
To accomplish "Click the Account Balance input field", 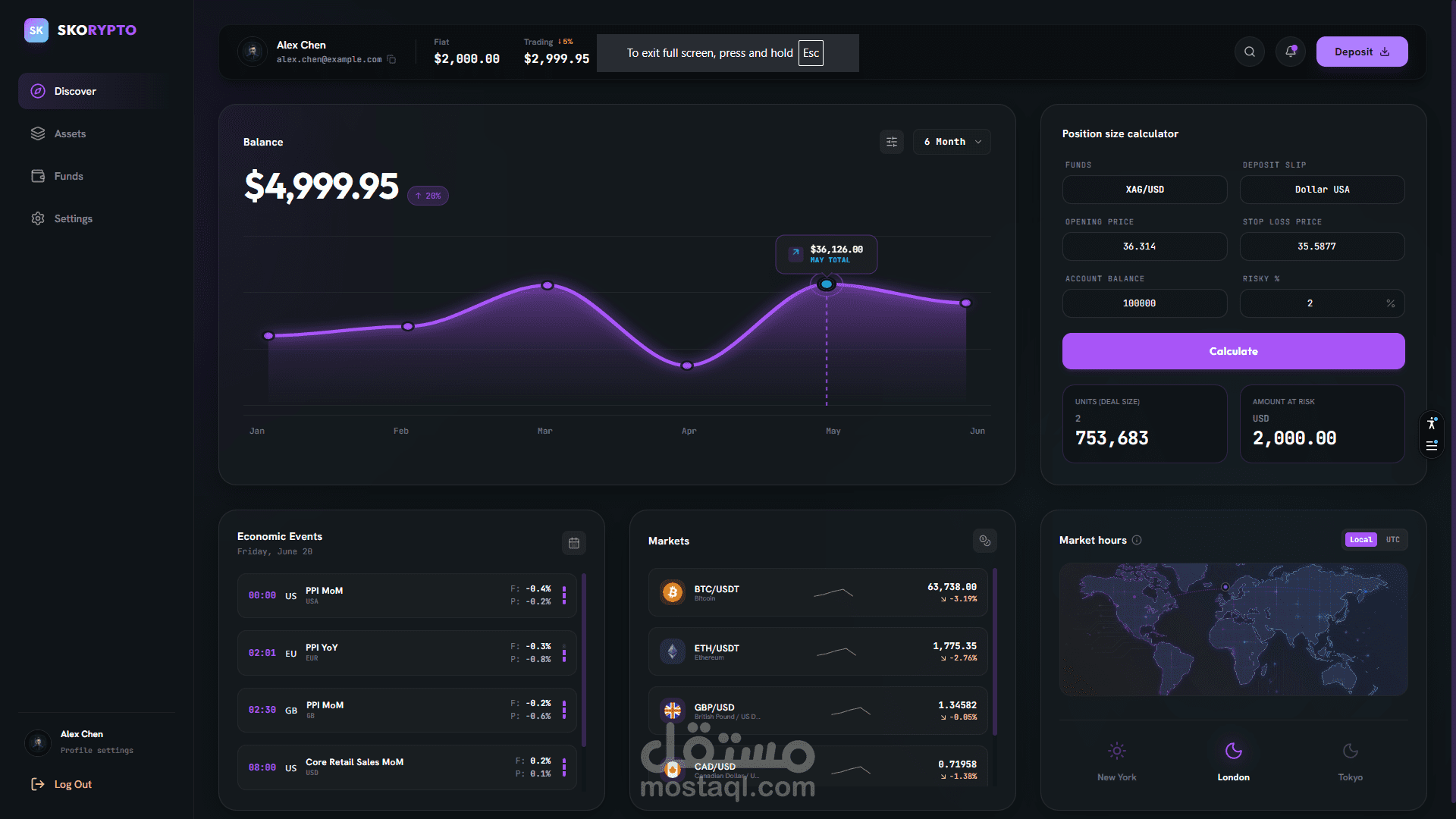I will [x=1145, y=303].
